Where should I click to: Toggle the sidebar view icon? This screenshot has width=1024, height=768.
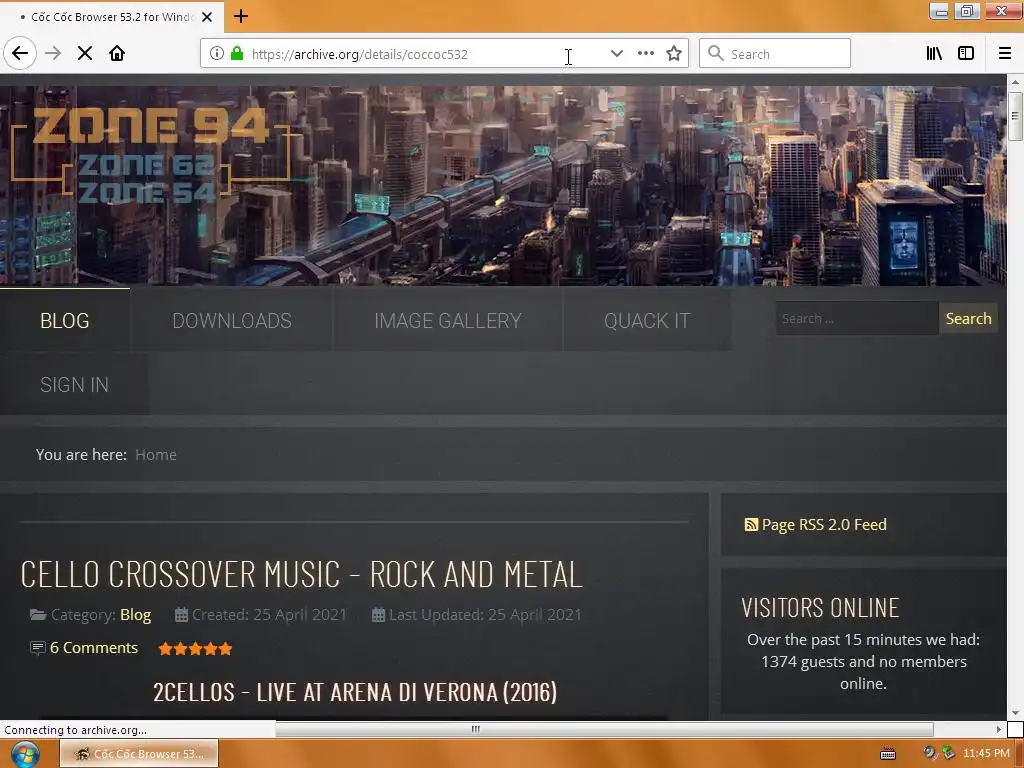[x=966, y=54]
